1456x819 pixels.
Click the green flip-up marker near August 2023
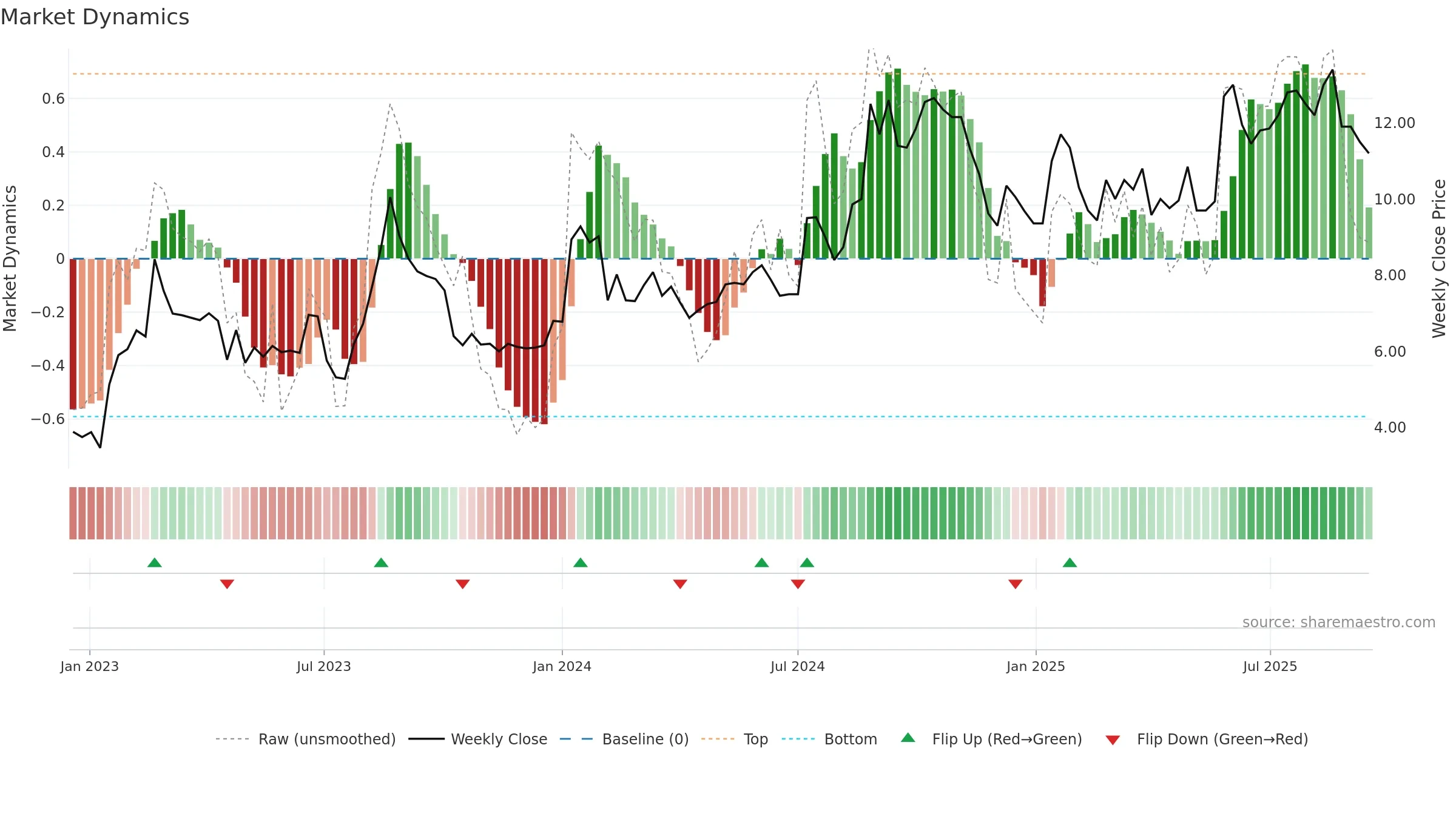pyautogui.click(x=381, y=562)
